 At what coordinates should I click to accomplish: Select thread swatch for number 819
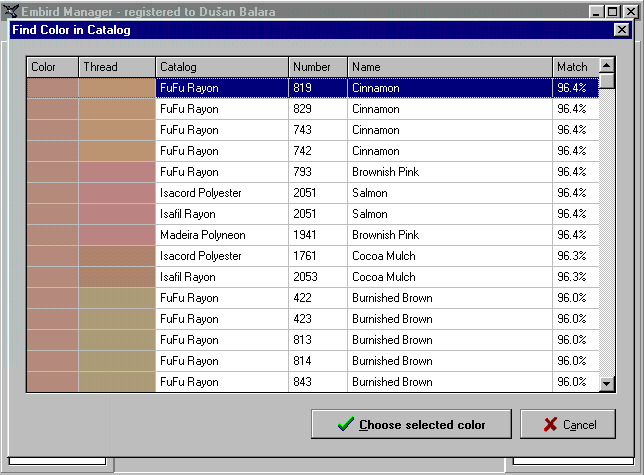[x=117, y=88]
